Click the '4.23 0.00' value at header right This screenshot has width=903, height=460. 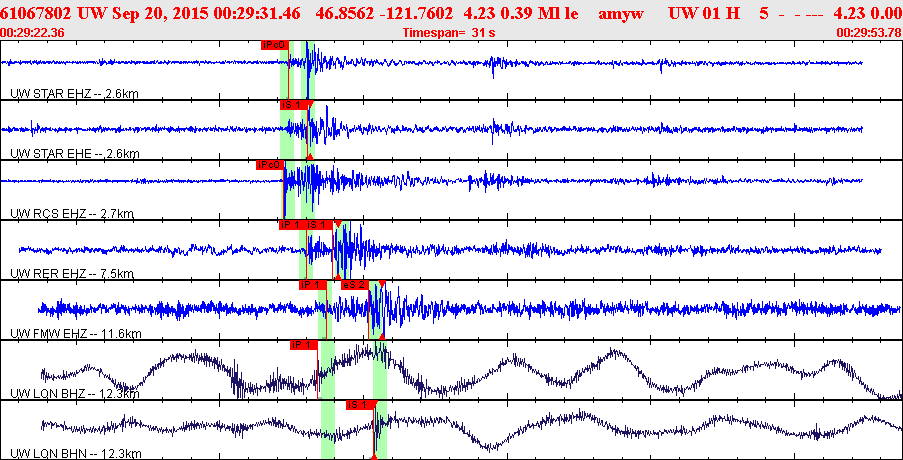click(x=868, y=13)
